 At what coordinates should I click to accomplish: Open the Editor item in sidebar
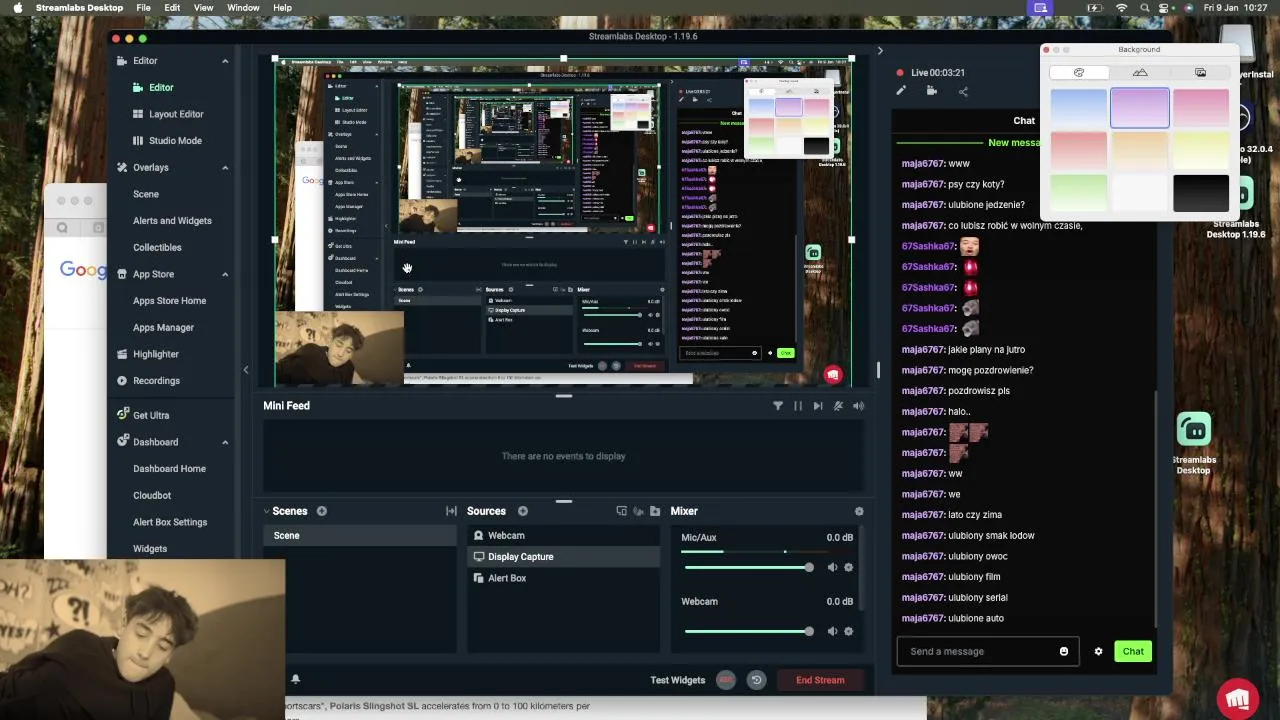tap(161, 87)
